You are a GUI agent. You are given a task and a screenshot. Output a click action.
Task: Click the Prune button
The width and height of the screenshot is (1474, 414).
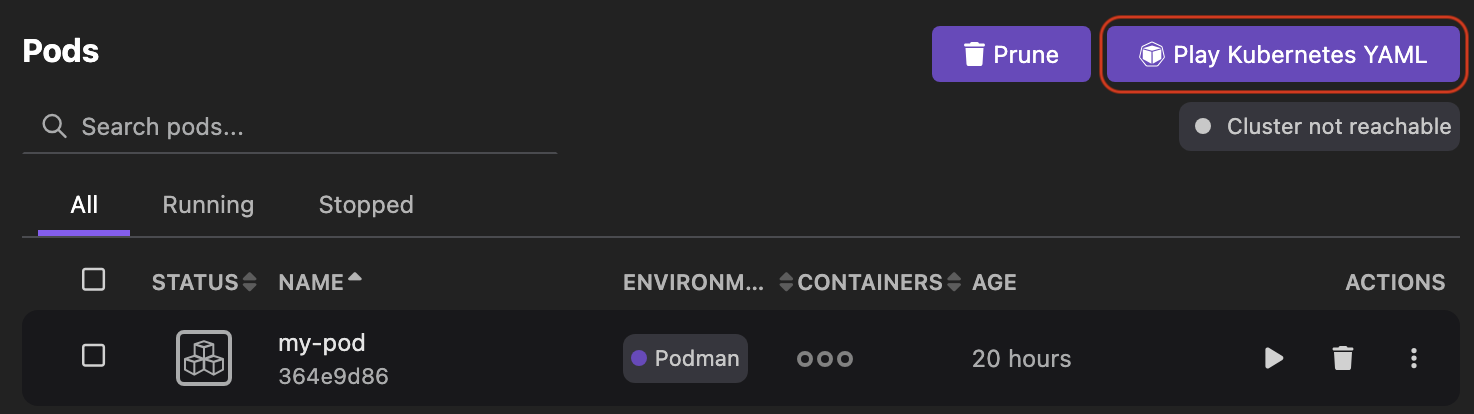(x=1011, y=54)
